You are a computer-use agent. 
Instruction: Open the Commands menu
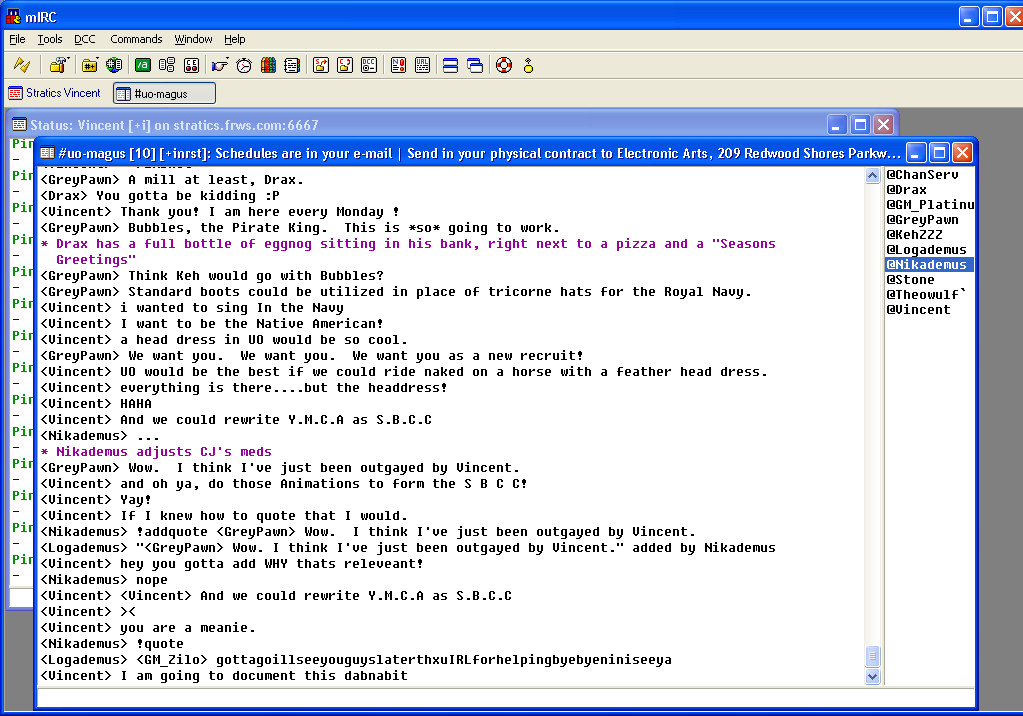[x=136, y=39]
